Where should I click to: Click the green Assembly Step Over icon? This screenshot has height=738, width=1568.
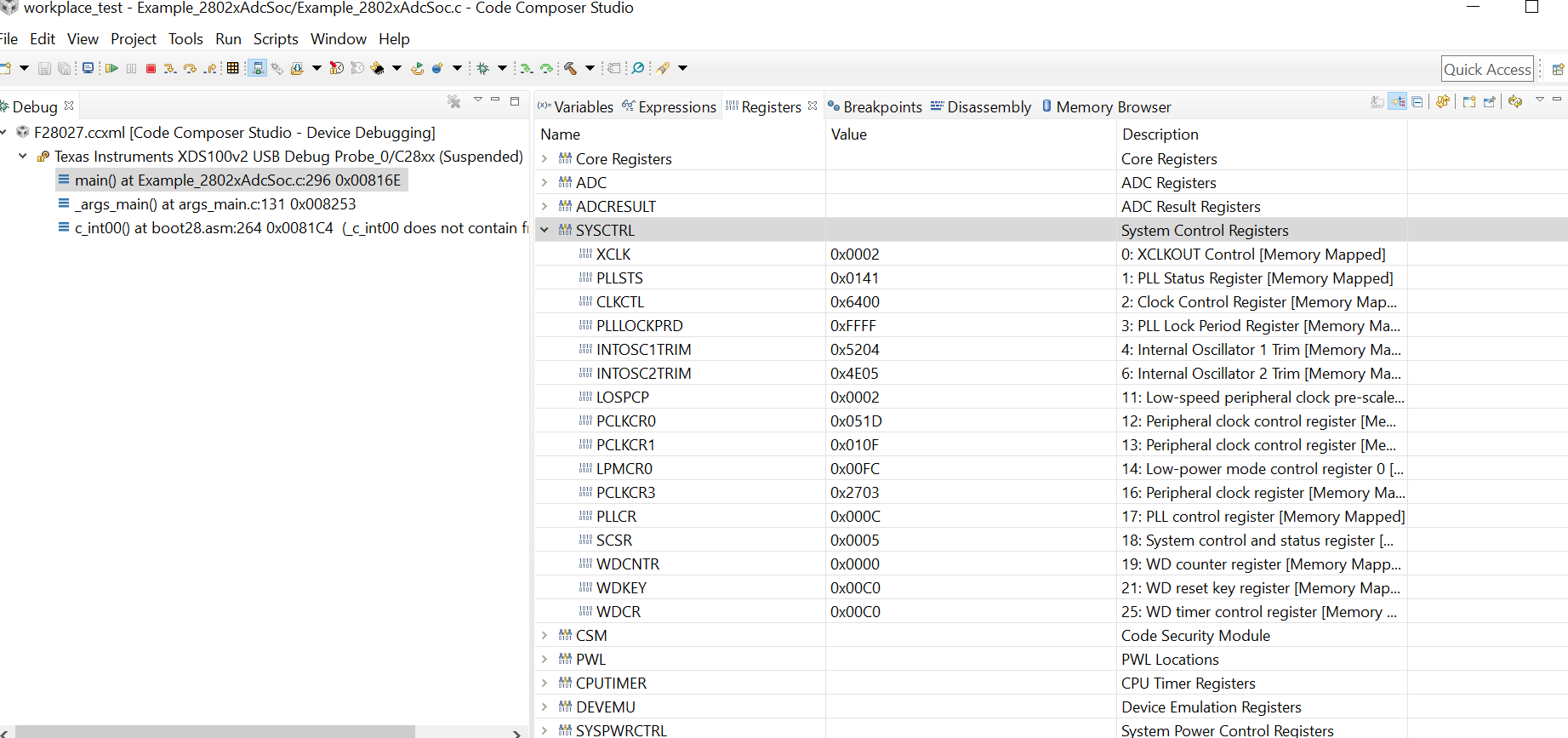click(x=547, y=68)
